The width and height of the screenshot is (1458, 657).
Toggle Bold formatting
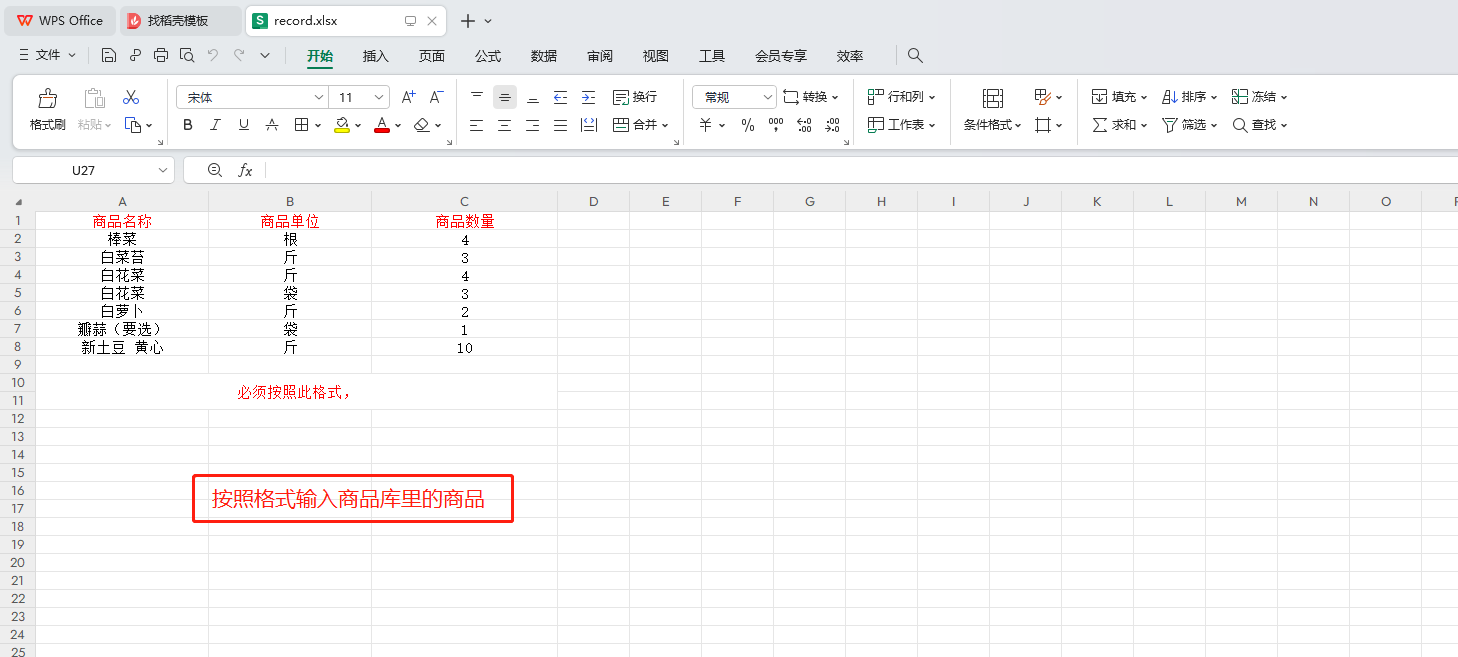[188, 125]
